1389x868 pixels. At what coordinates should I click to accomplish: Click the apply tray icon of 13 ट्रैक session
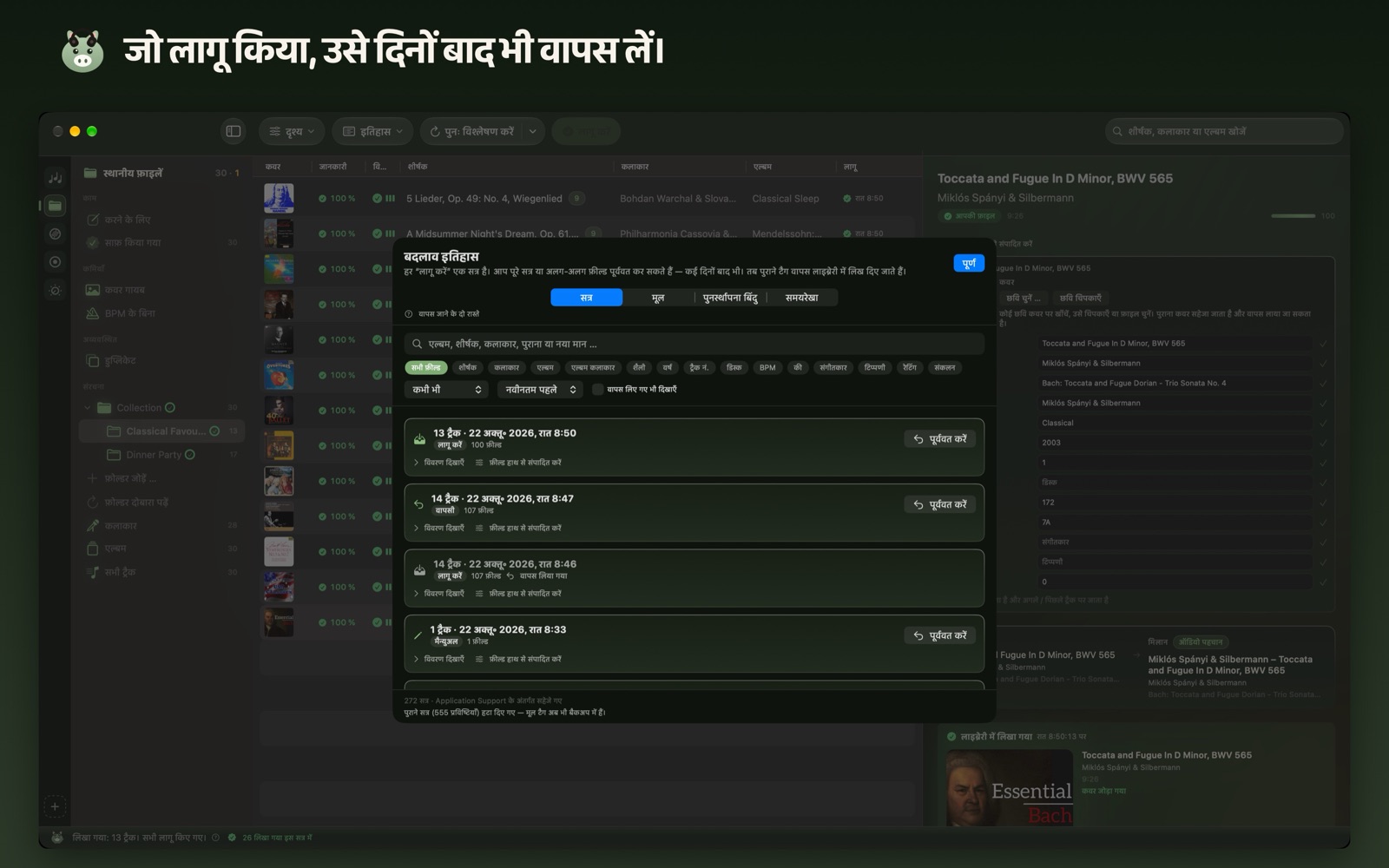420,439
